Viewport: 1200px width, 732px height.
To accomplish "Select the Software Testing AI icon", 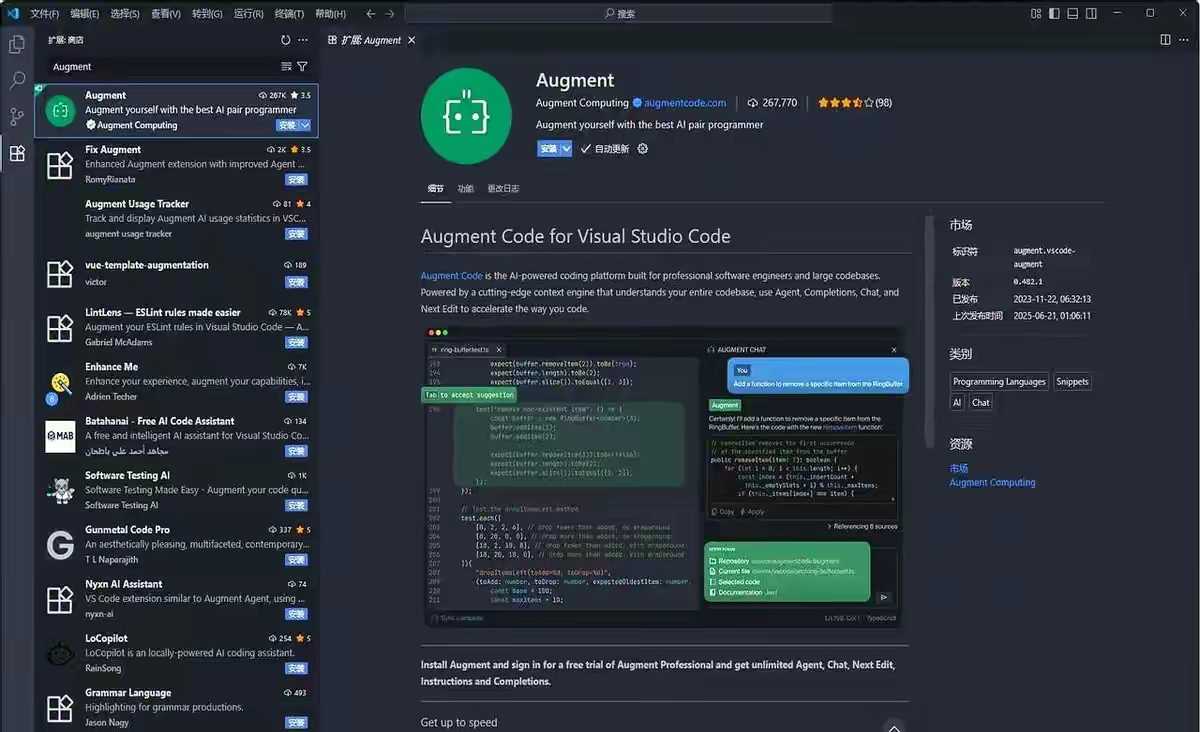I will [x=60, y=490].
